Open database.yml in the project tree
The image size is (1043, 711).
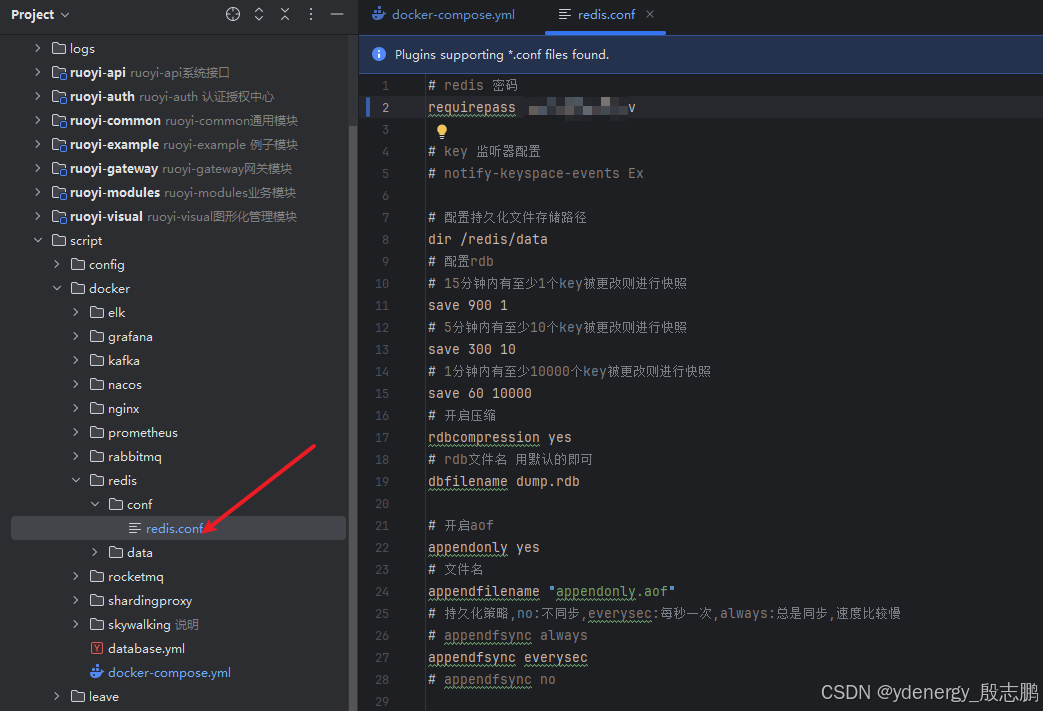[146, 649]
